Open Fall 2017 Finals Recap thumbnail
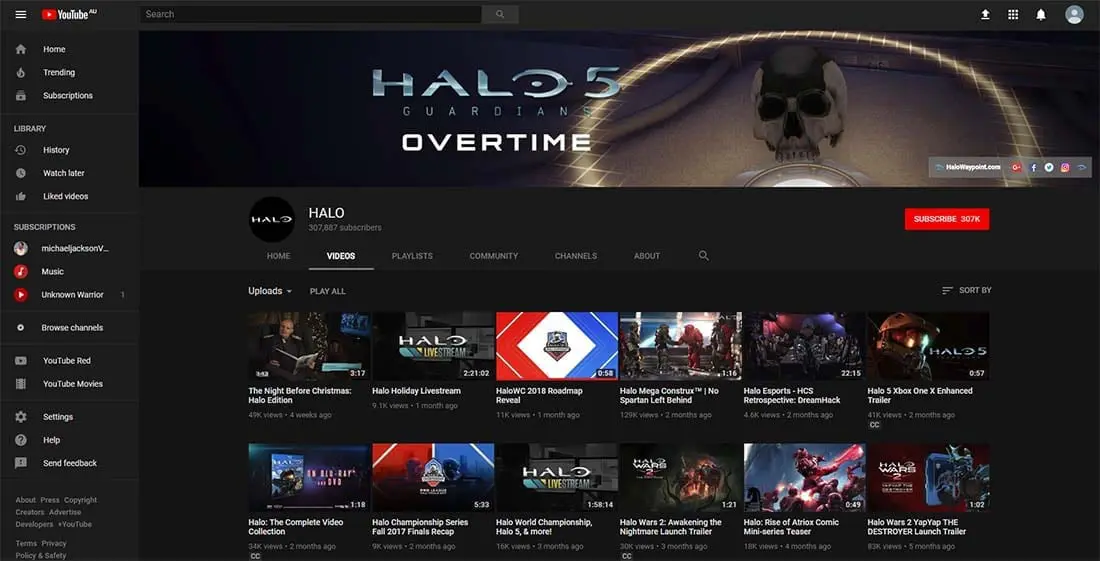1100x561 pixels. pyautogui.click(x=433, y=477)
